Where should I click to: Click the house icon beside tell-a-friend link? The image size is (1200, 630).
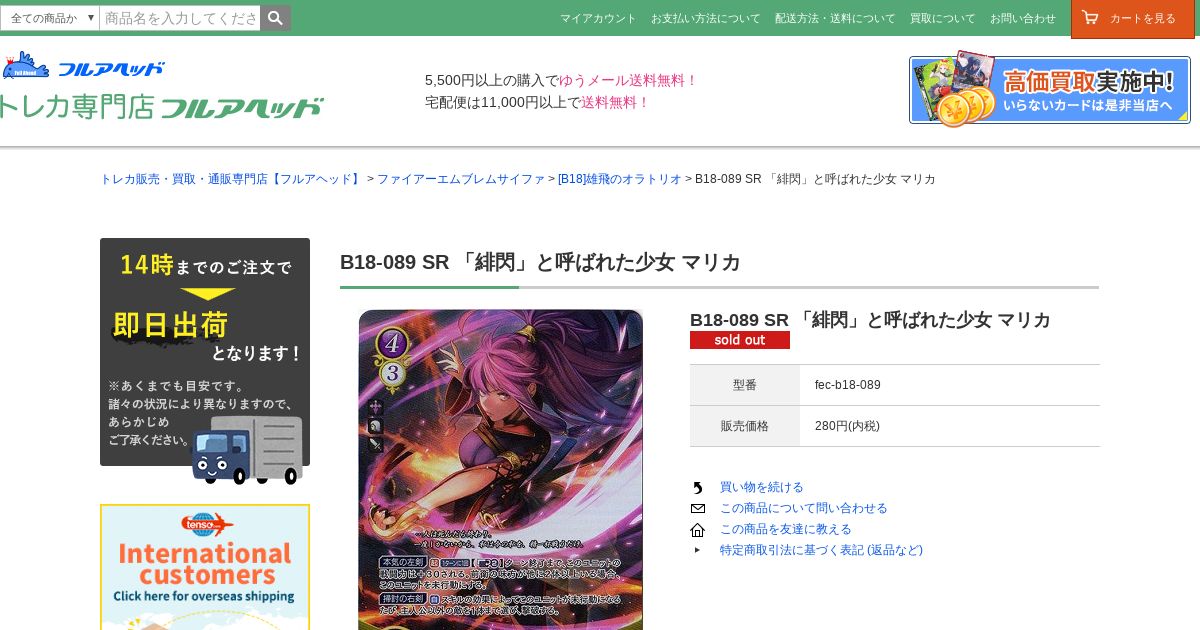[x=698, y=529]
